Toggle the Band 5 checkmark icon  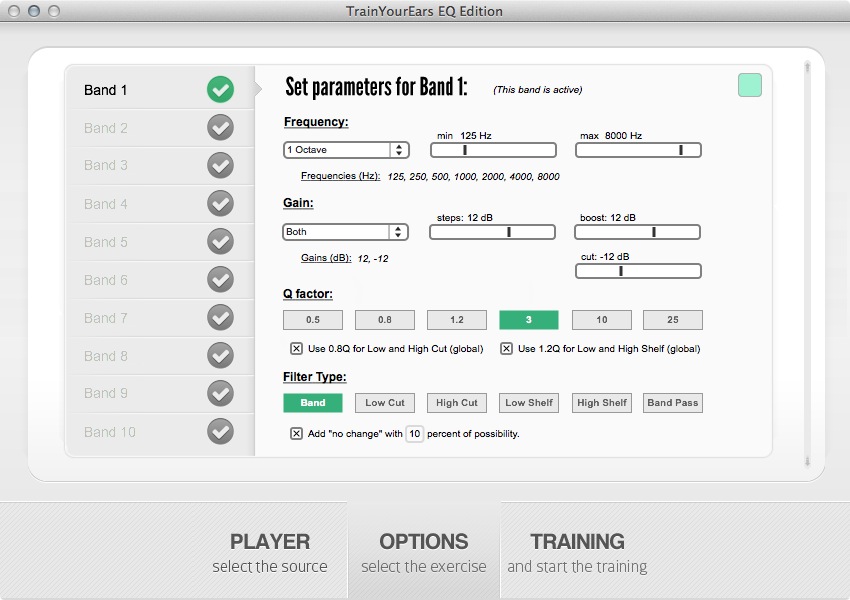pos(220,241)
